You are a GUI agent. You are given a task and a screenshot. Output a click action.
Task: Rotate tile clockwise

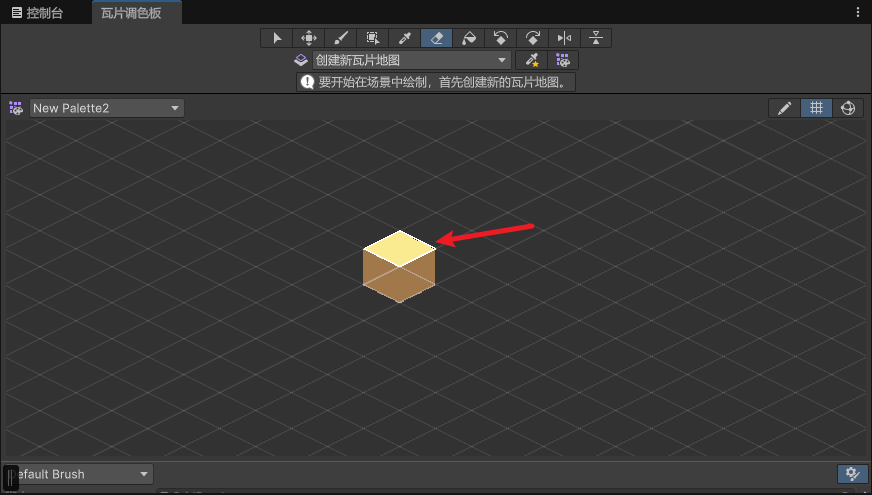532,38
